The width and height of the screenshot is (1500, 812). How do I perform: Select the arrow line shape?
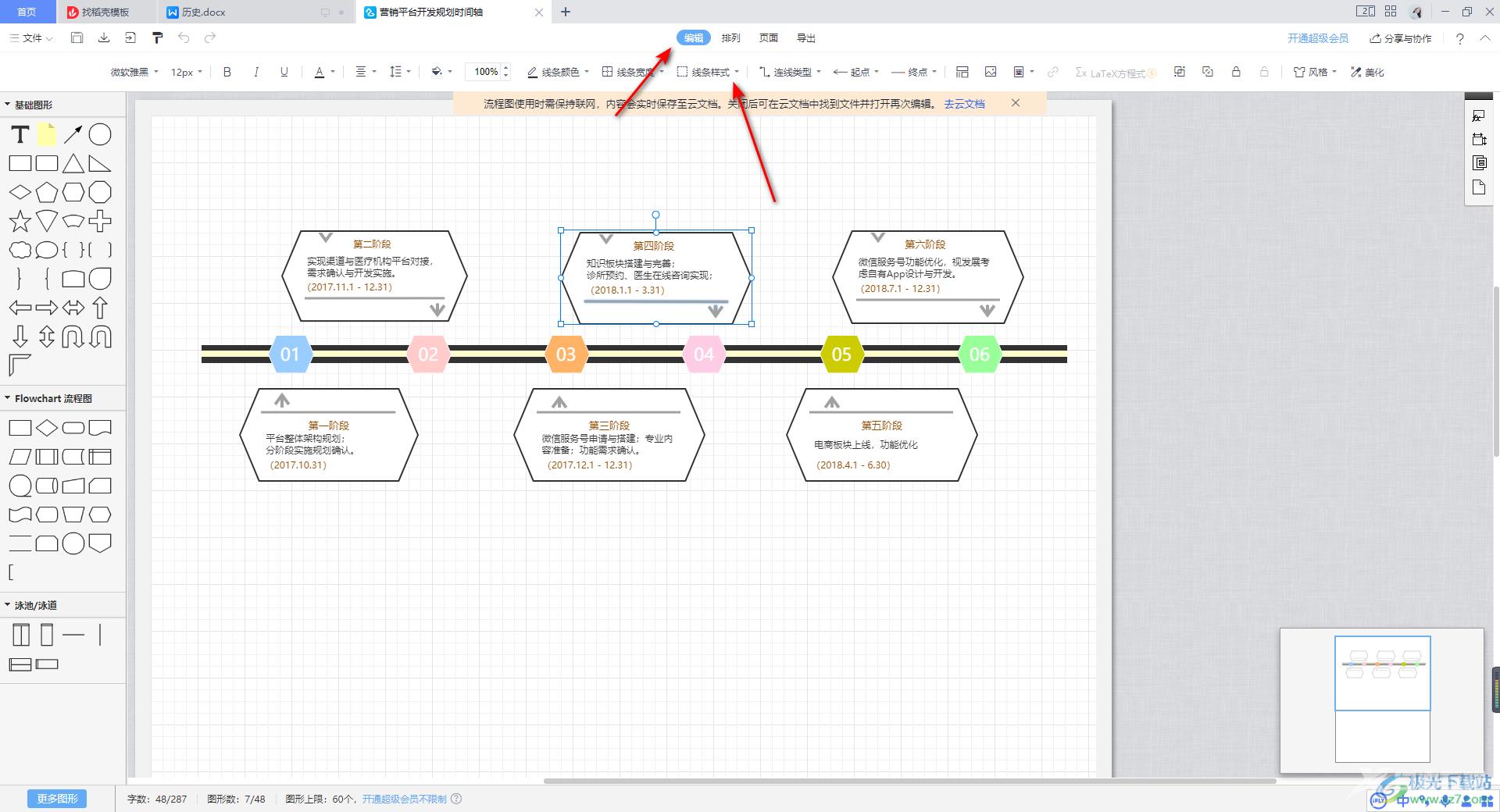click(73, 134)
